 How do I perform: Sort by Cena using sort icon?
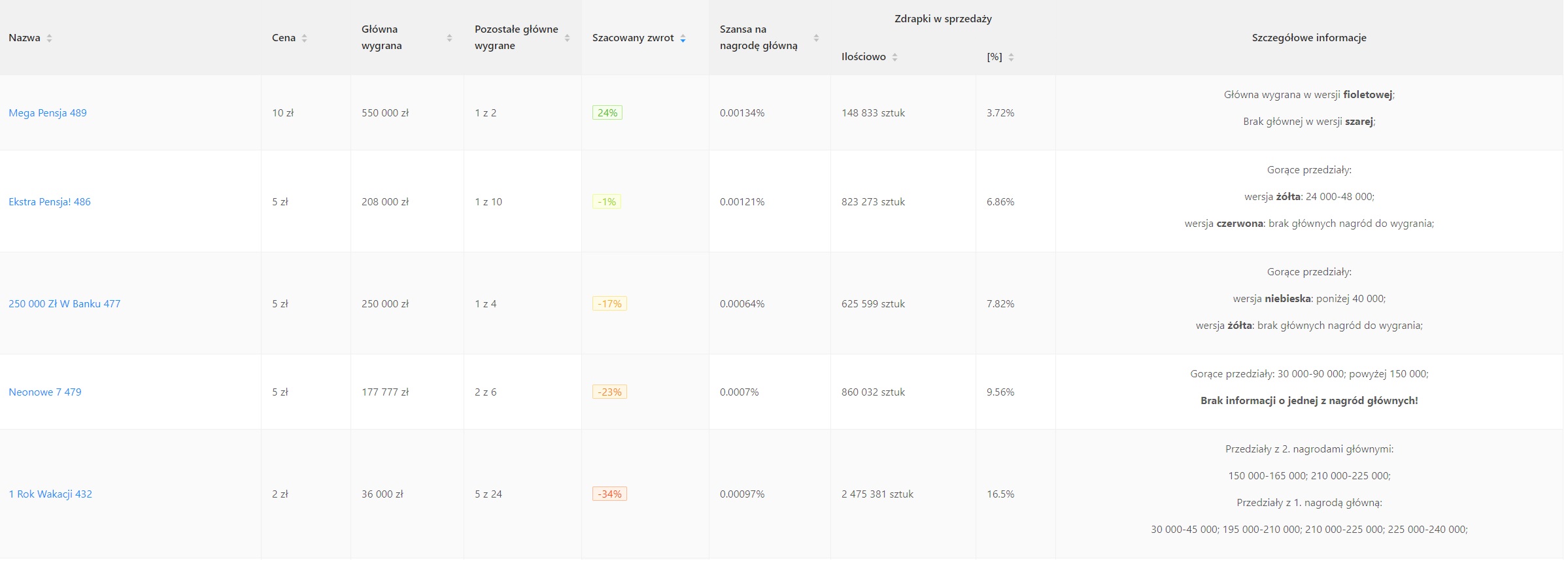[304, 39]
